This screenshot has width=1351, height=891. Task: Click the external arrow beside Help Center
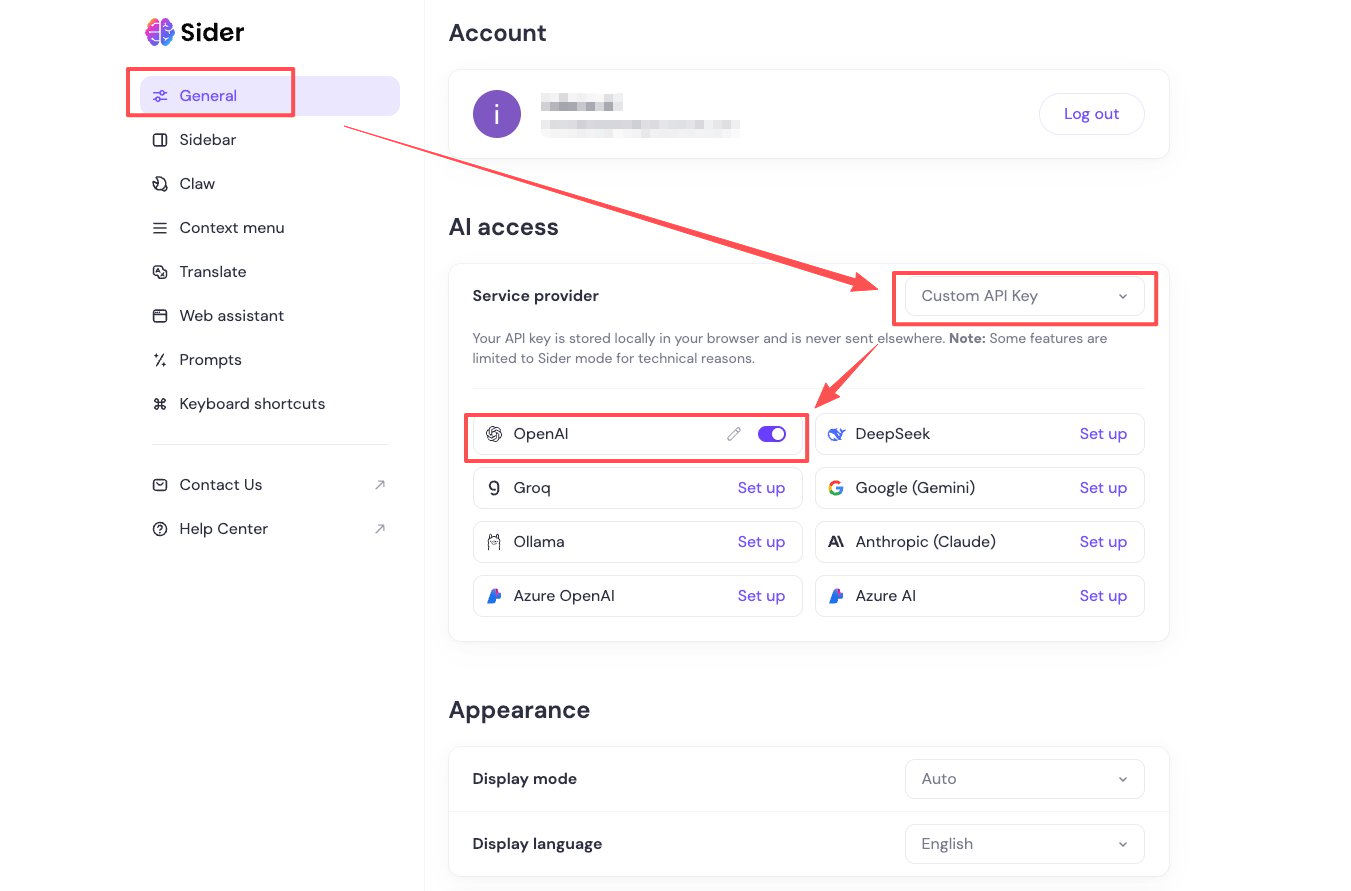380,529
